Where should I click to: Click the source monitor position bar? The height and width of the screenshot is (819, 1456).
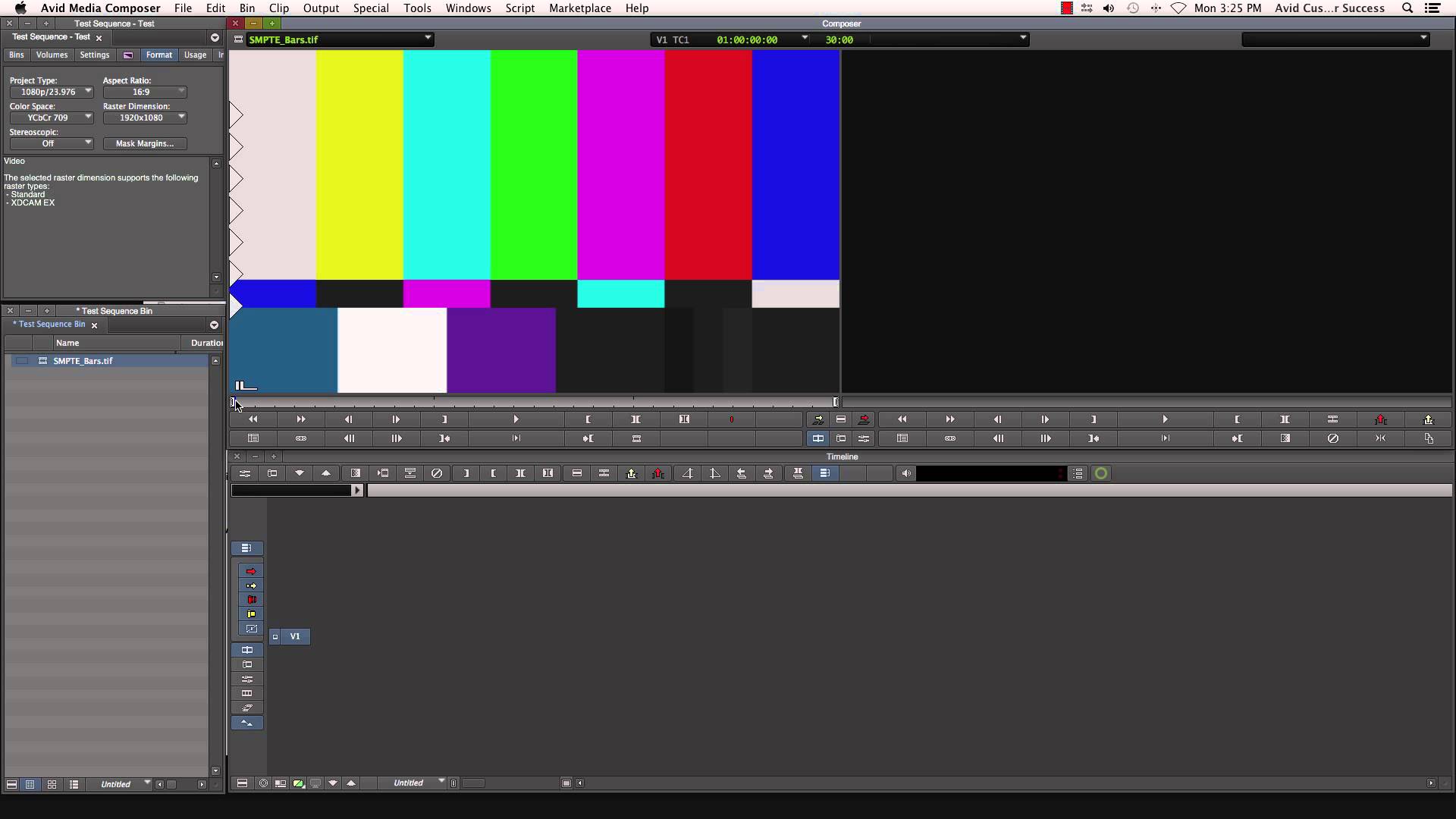coord(535,402)
